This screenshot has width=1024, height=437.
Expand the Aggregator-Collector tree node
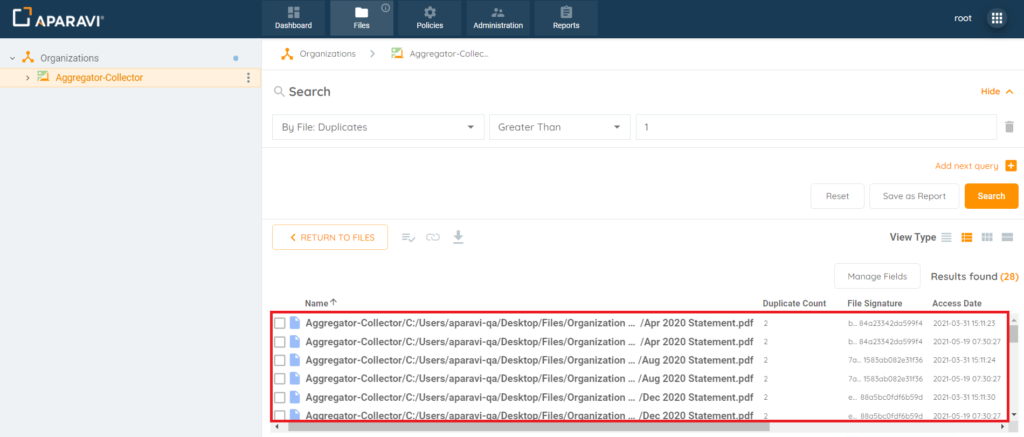(27, 78)
